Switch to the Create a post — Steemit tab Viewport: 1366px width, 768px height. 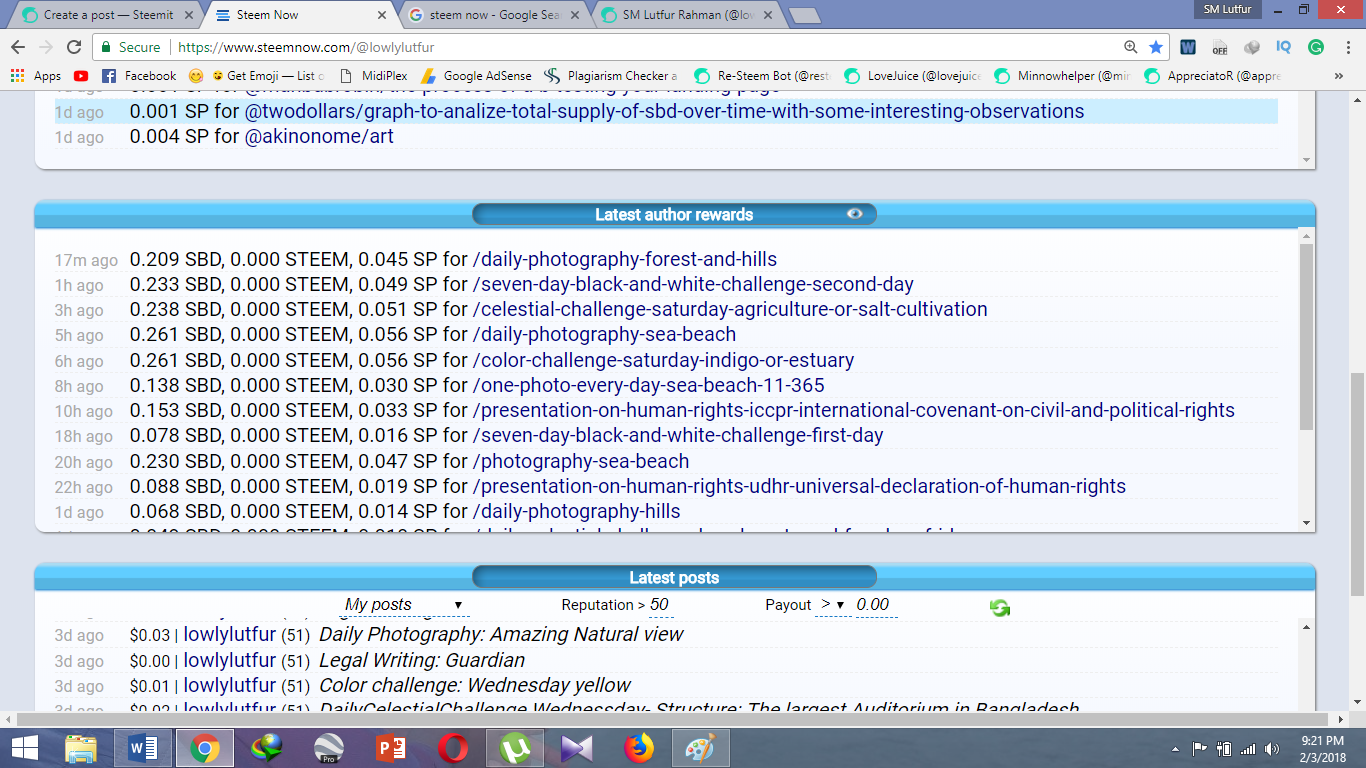click(108, 15)
